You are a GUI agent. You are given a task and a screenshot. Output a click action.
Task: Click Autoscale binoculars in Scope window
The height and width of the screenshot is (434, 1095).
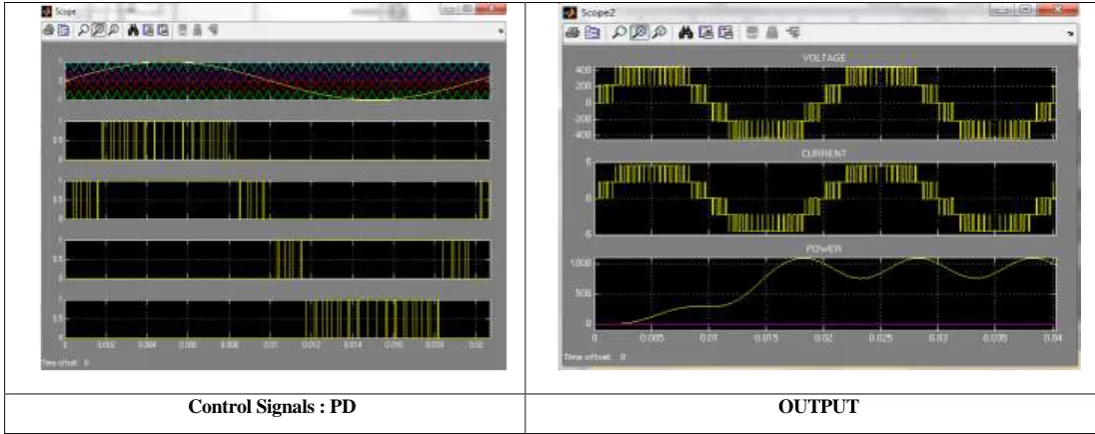pos(133,31)
